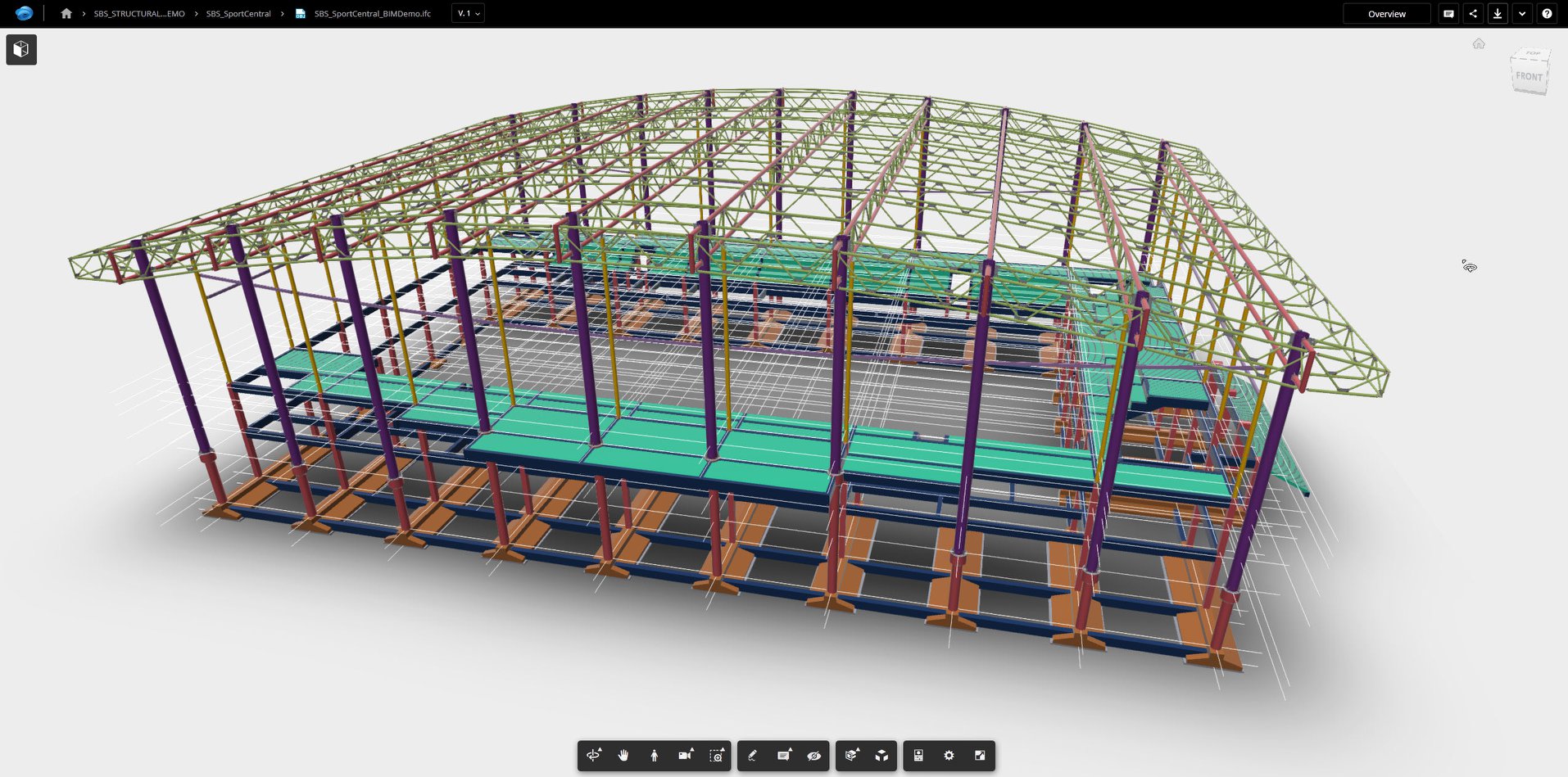Open the Properties panel icon

click(x=918, y=757)
